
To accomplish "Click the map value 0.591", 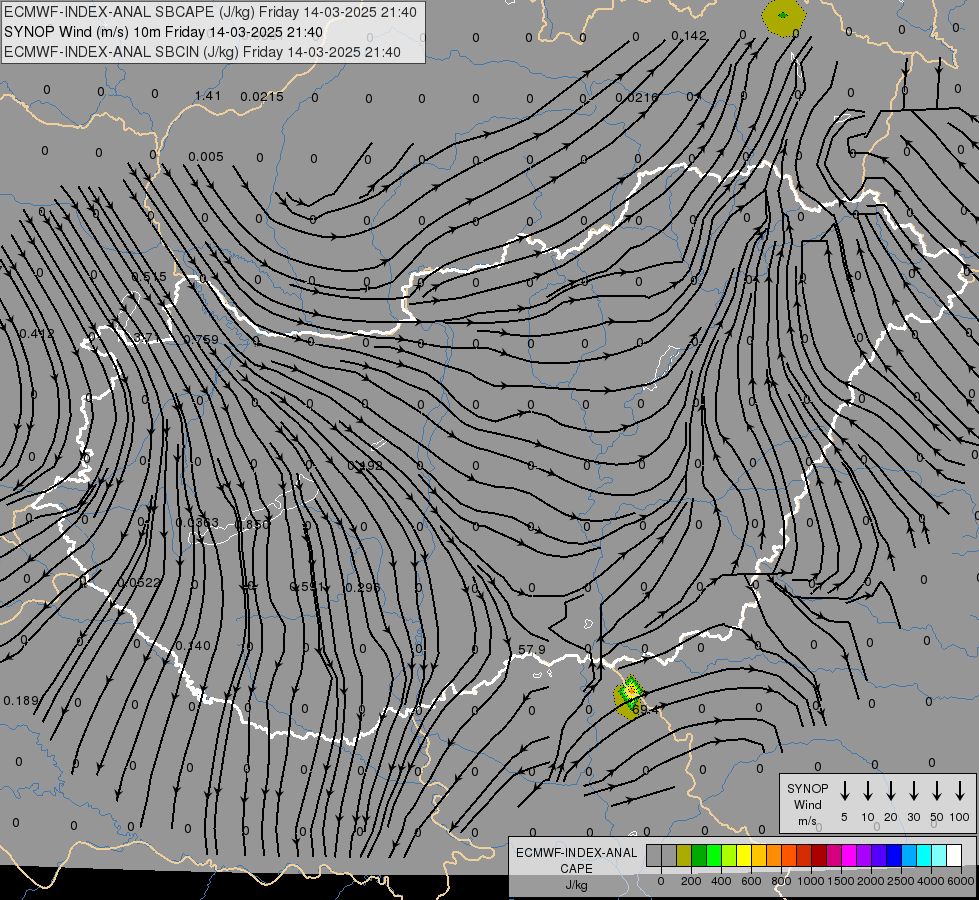I will 307,586.
